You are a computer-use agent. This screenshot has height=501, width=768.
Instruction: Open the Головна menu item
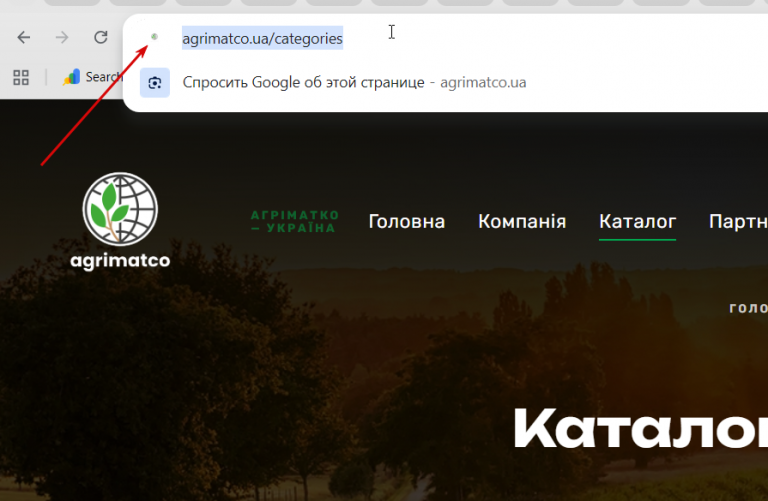point(407,222)
